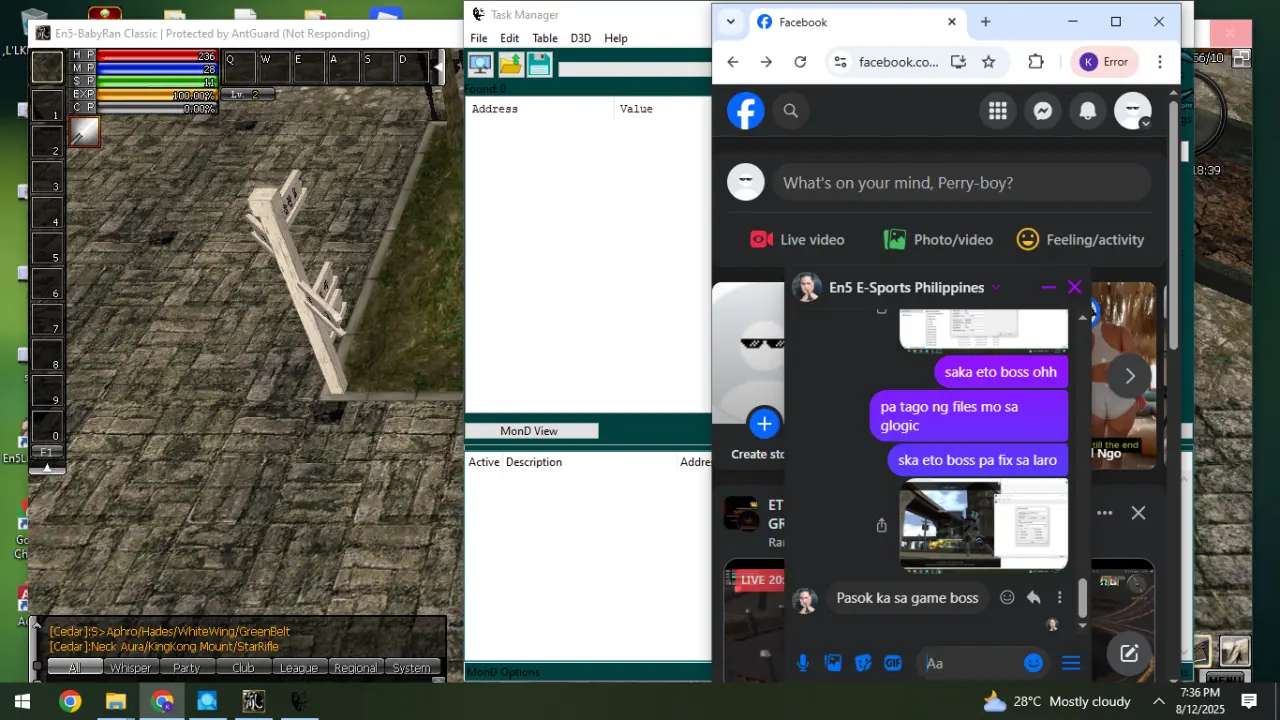The image size is (1280, 720).
Task: Open the Help menu in Task Manager
Action: coord(616,38)
